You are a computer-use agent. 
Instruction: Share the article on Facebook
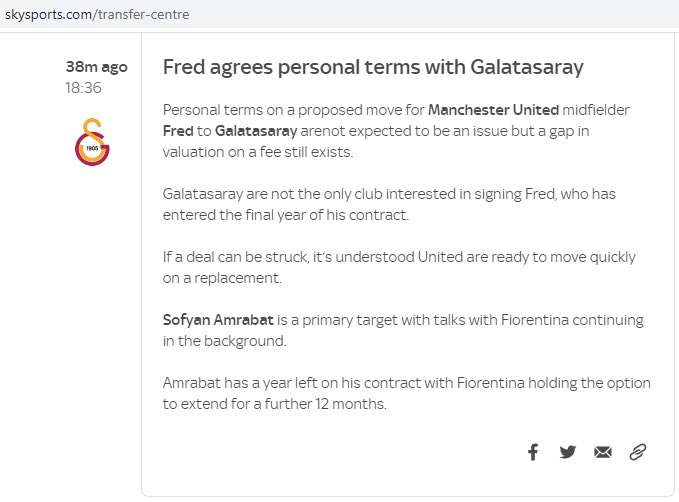pyautogui.click(x=533, y=452)
